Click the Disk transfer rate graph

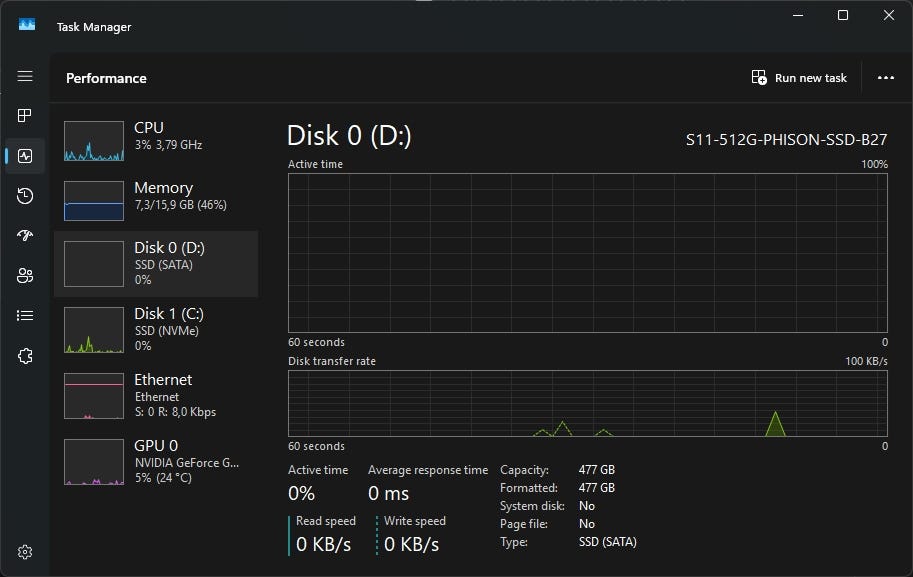[x=587, y=404]
